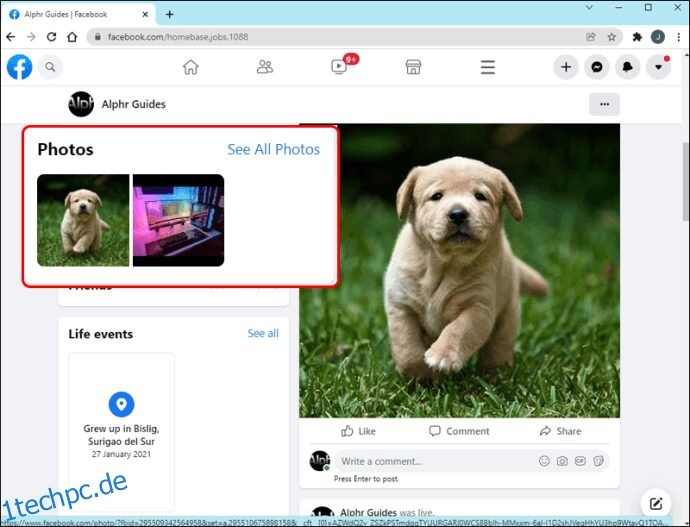Open the Grew up in Bislig life event

(121, 431)
